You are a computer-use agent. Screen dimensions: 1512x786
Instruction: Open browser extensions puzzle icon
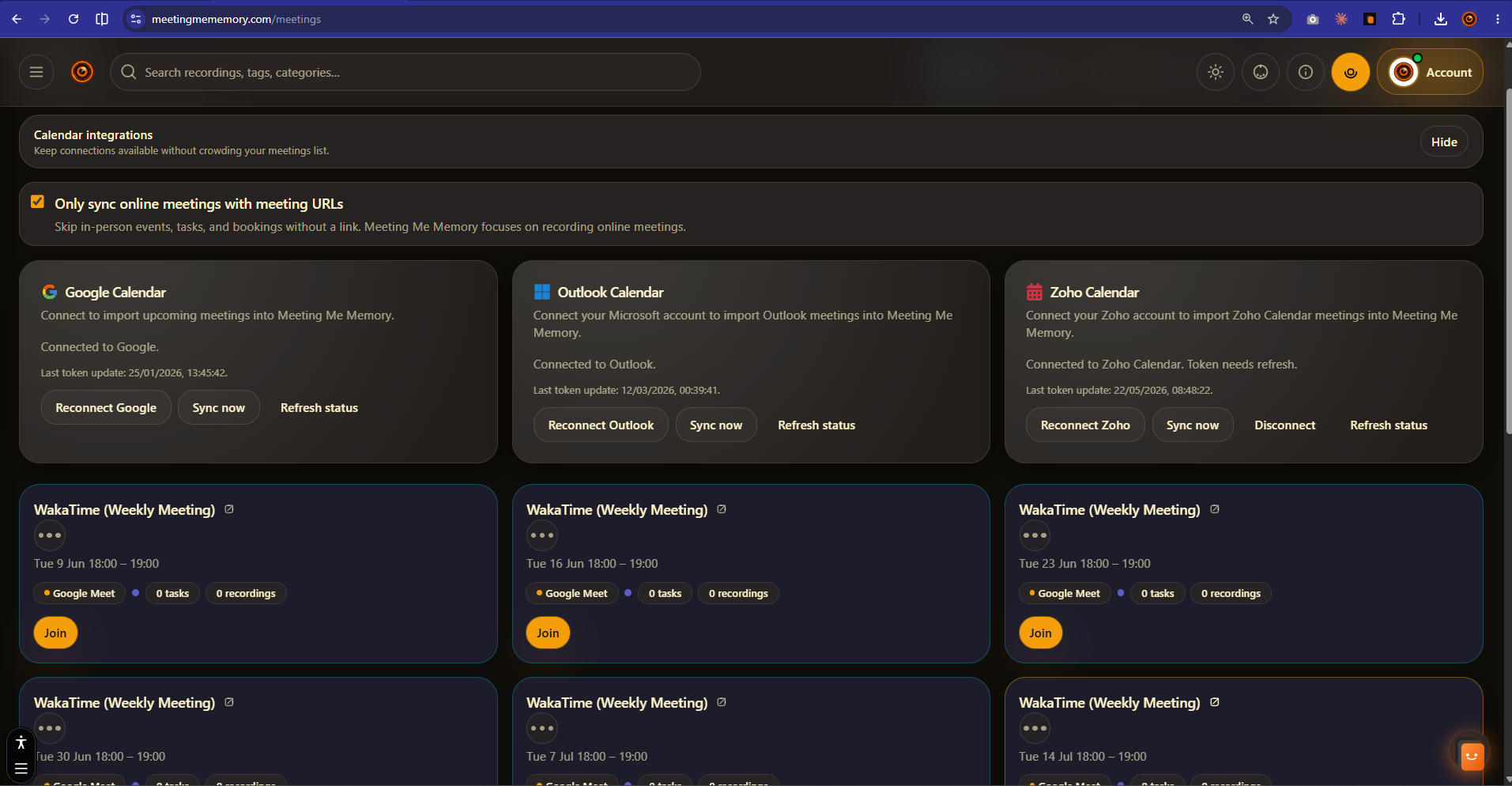pyautogui.click(x=1398, y=19)
